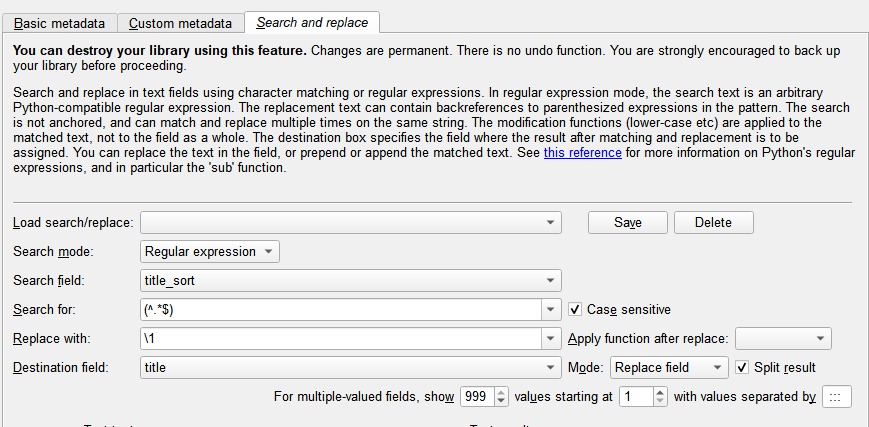This screenshot has height=427, width=869.
Task: Click the values separated by field
Action: click(836, 397)
